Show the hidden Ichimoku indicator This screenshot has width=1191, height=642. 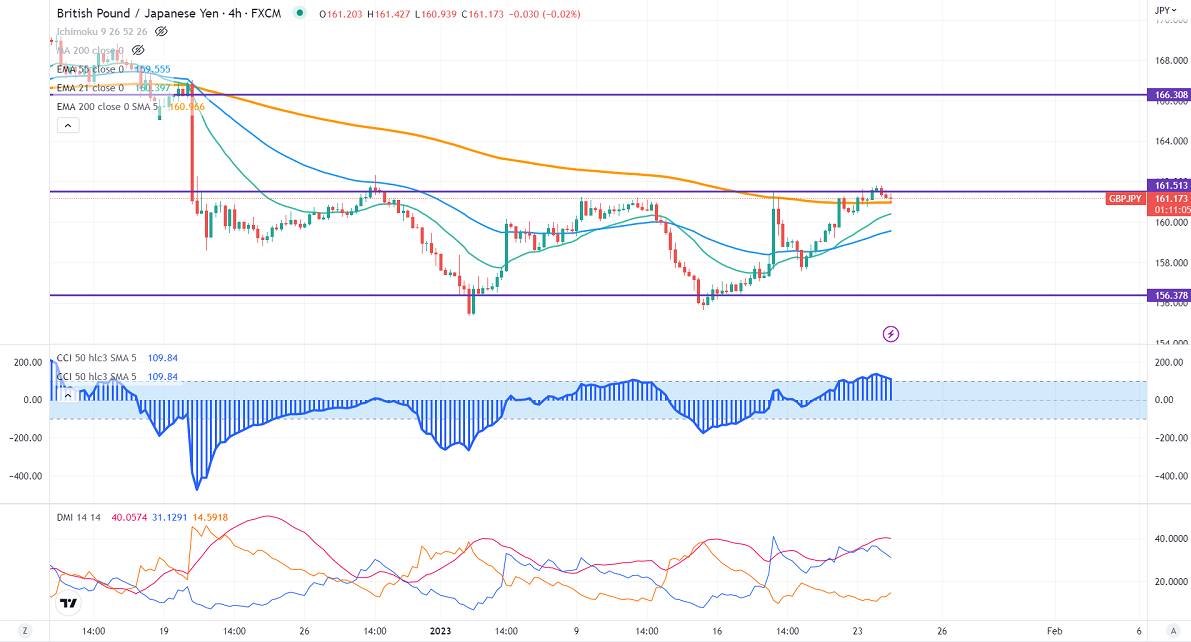click(161, 32)
